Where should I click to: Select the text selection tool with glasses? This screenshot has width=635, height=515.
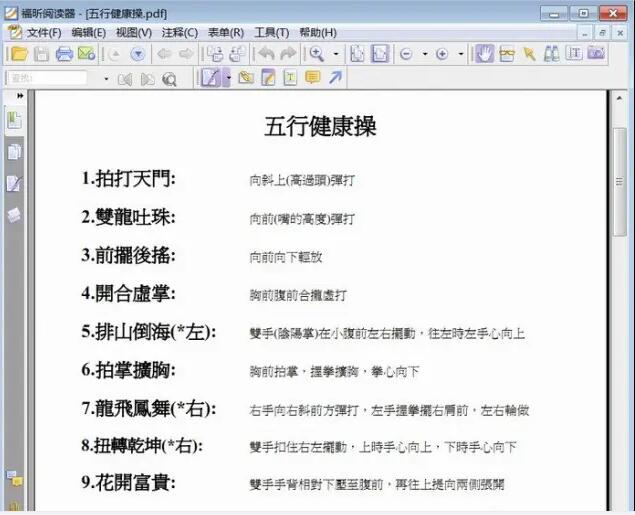click(x=507, y=54)
